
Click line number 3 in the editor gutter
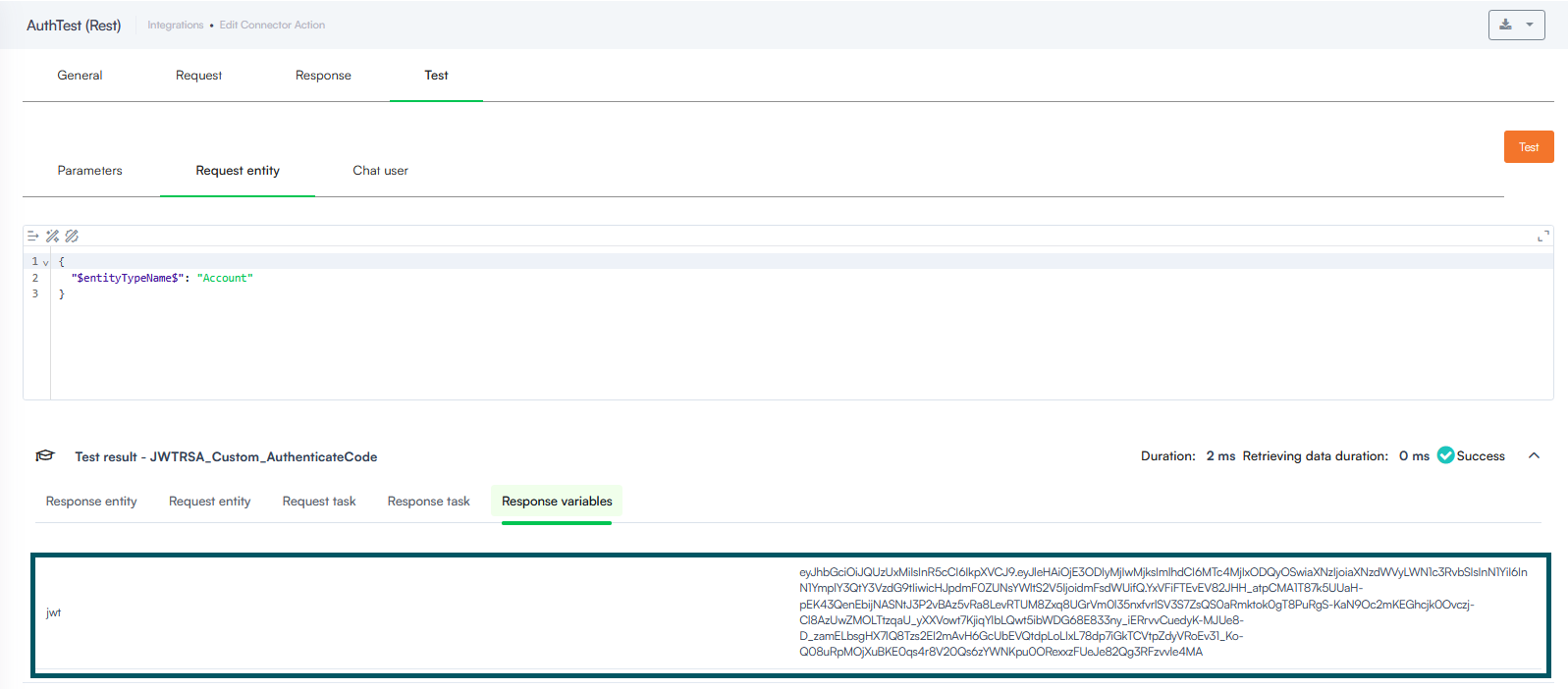point(35,293)
